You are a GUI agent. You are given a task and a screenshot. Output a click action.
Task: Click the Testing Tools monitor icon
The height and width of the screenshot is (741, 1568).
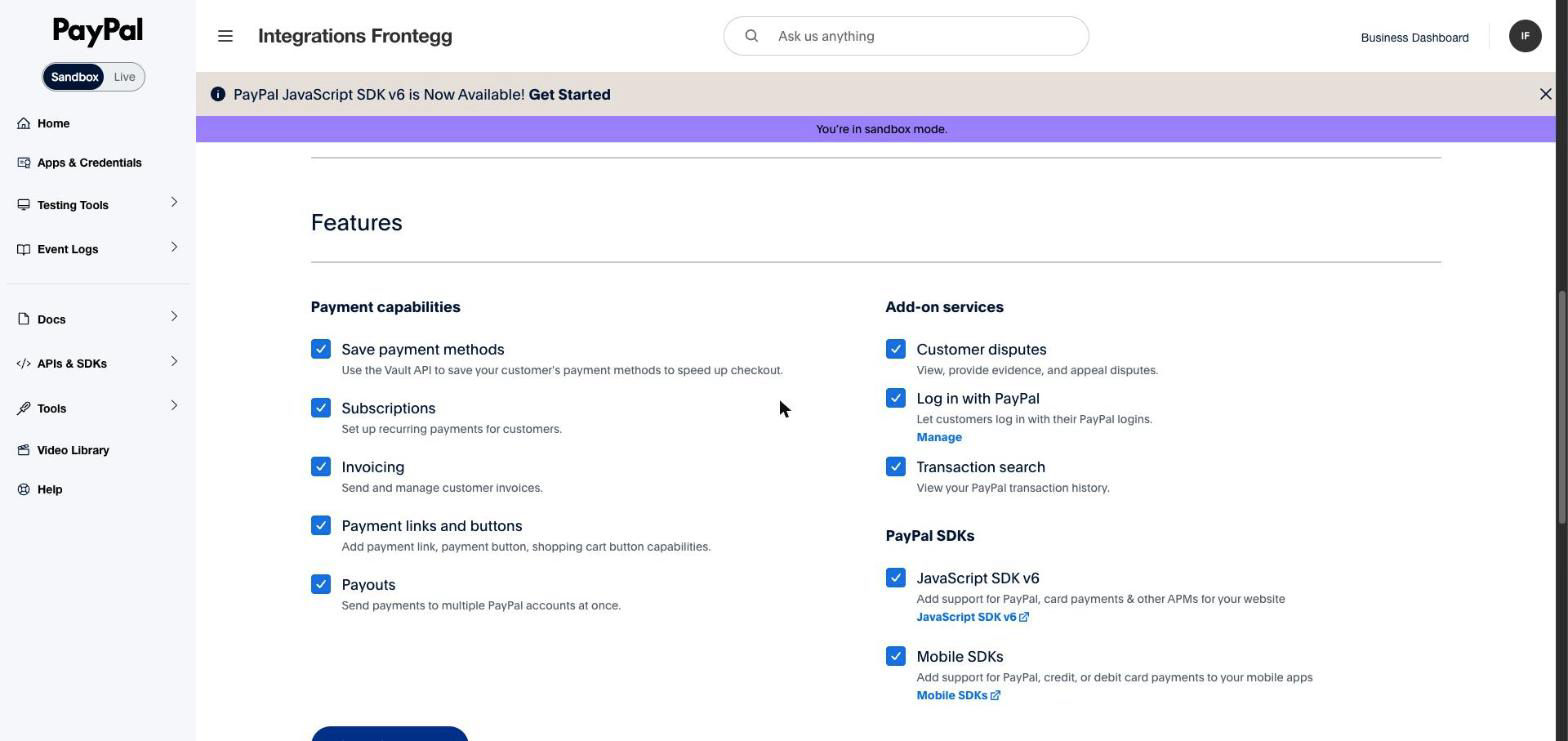[24, 205]
